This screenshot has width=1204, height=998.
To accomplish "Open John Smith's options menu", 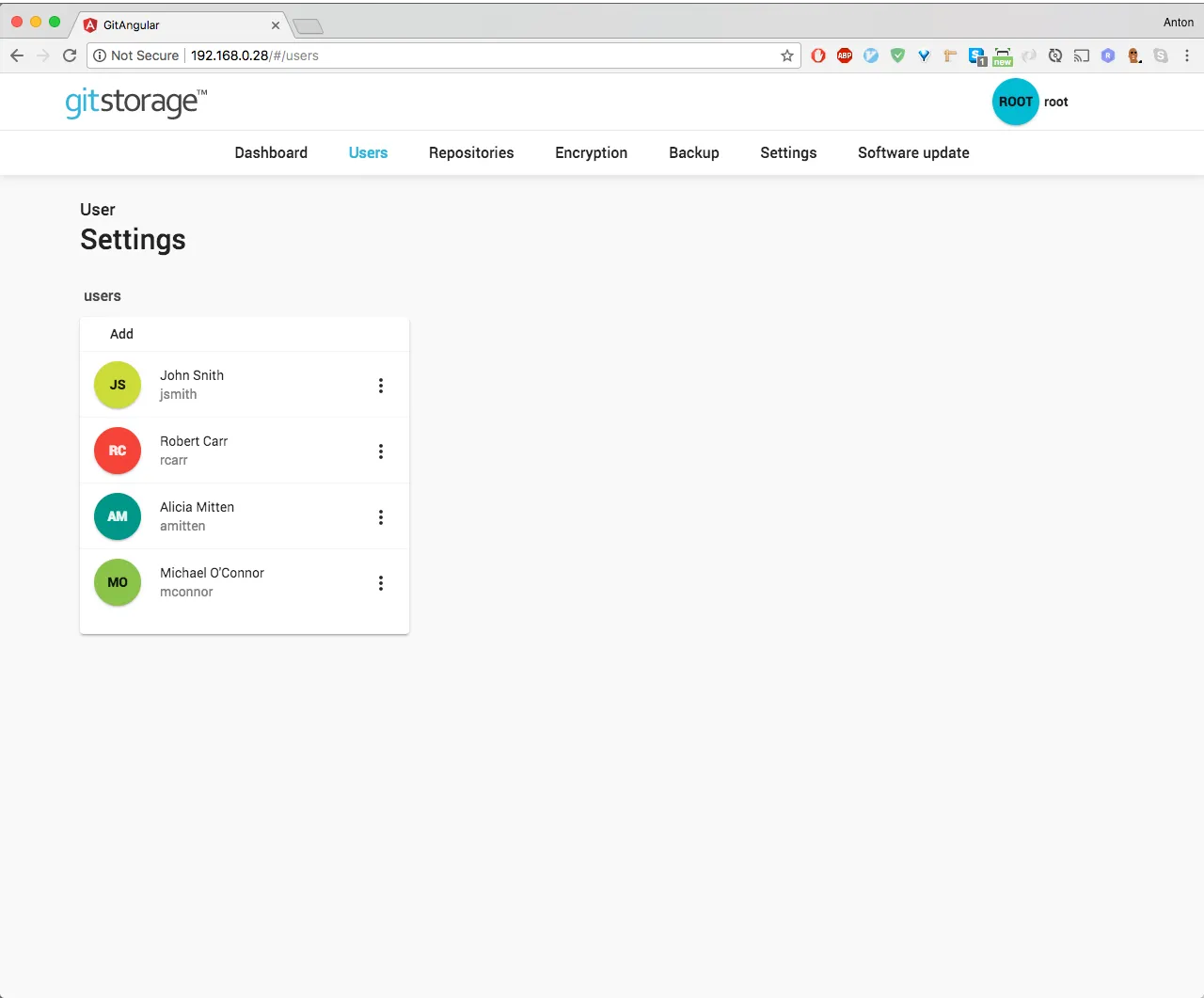I will pos(381,385).
